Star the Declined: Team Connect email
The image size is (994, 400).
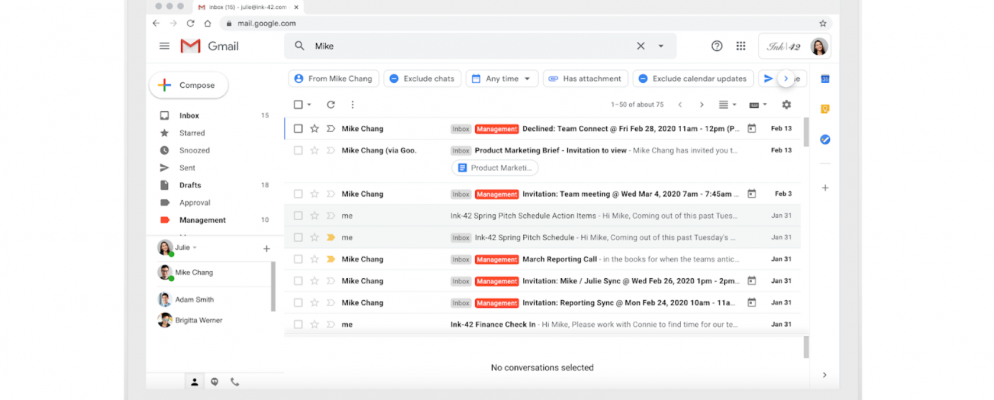tap(314, 129)
